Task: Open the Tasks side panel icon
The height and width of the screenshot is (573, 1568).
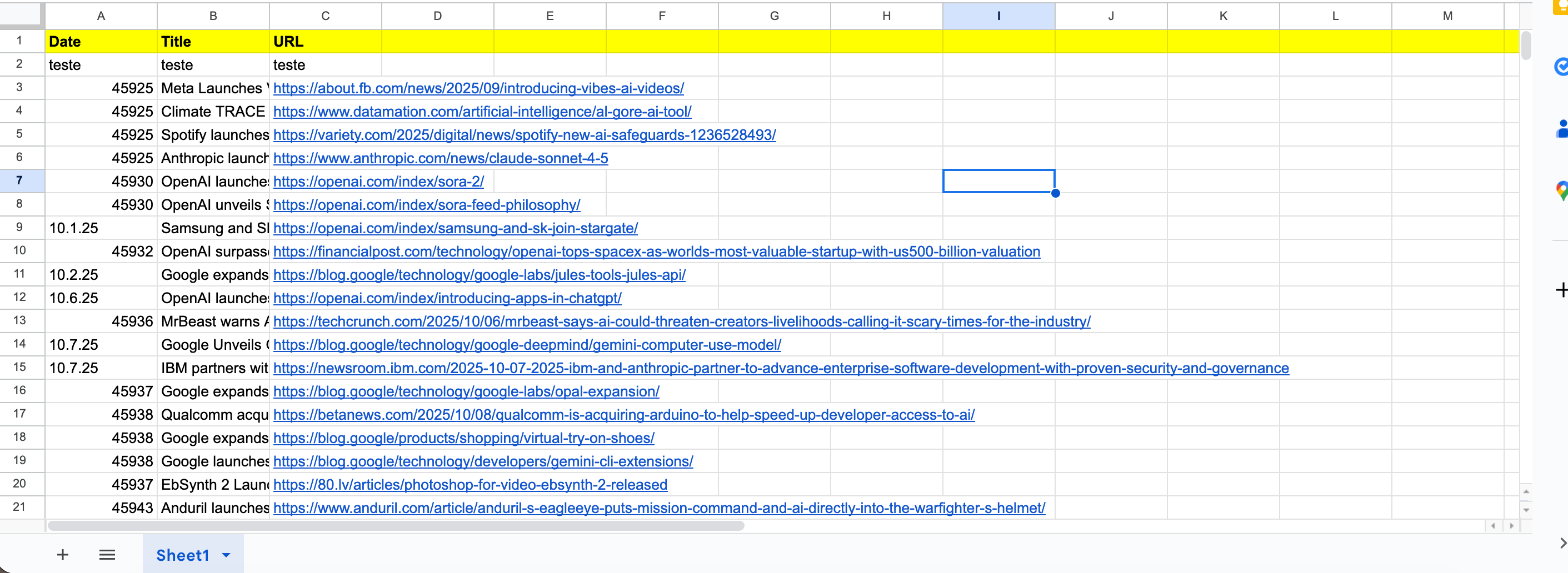Action: (x=1561, y=66)
